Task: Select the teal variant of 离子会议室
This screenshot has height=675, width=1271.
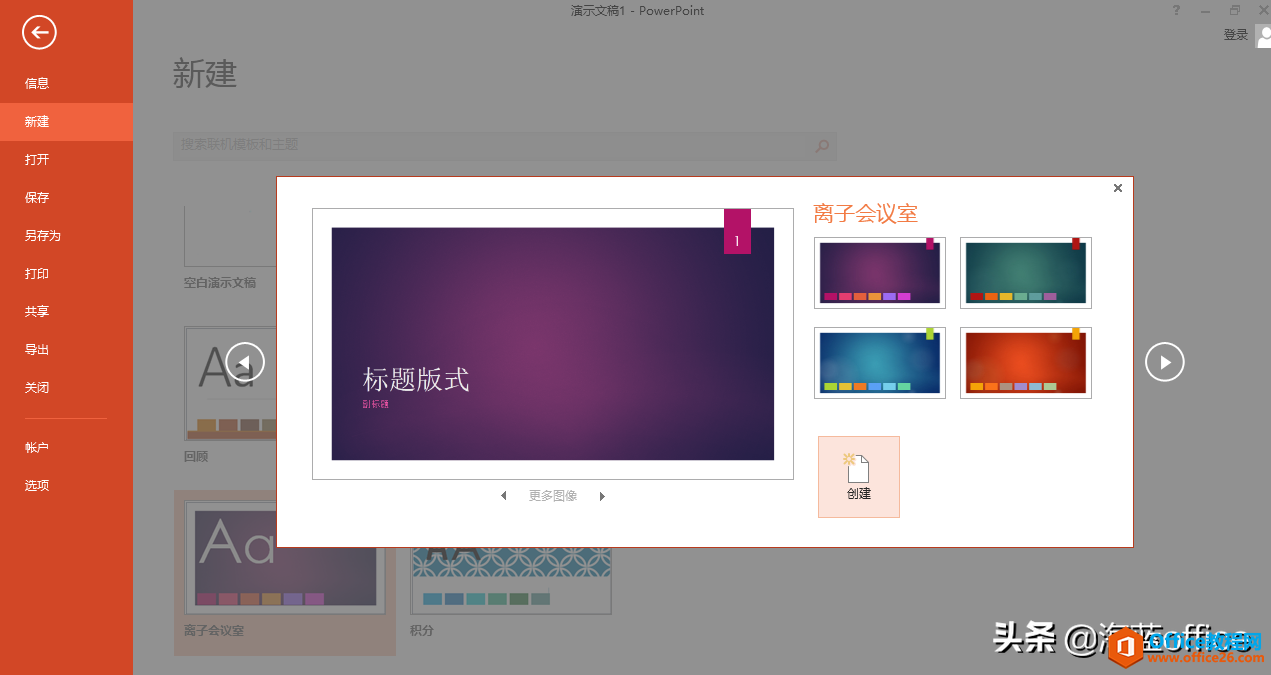Action: click(x=1025, y=272)
